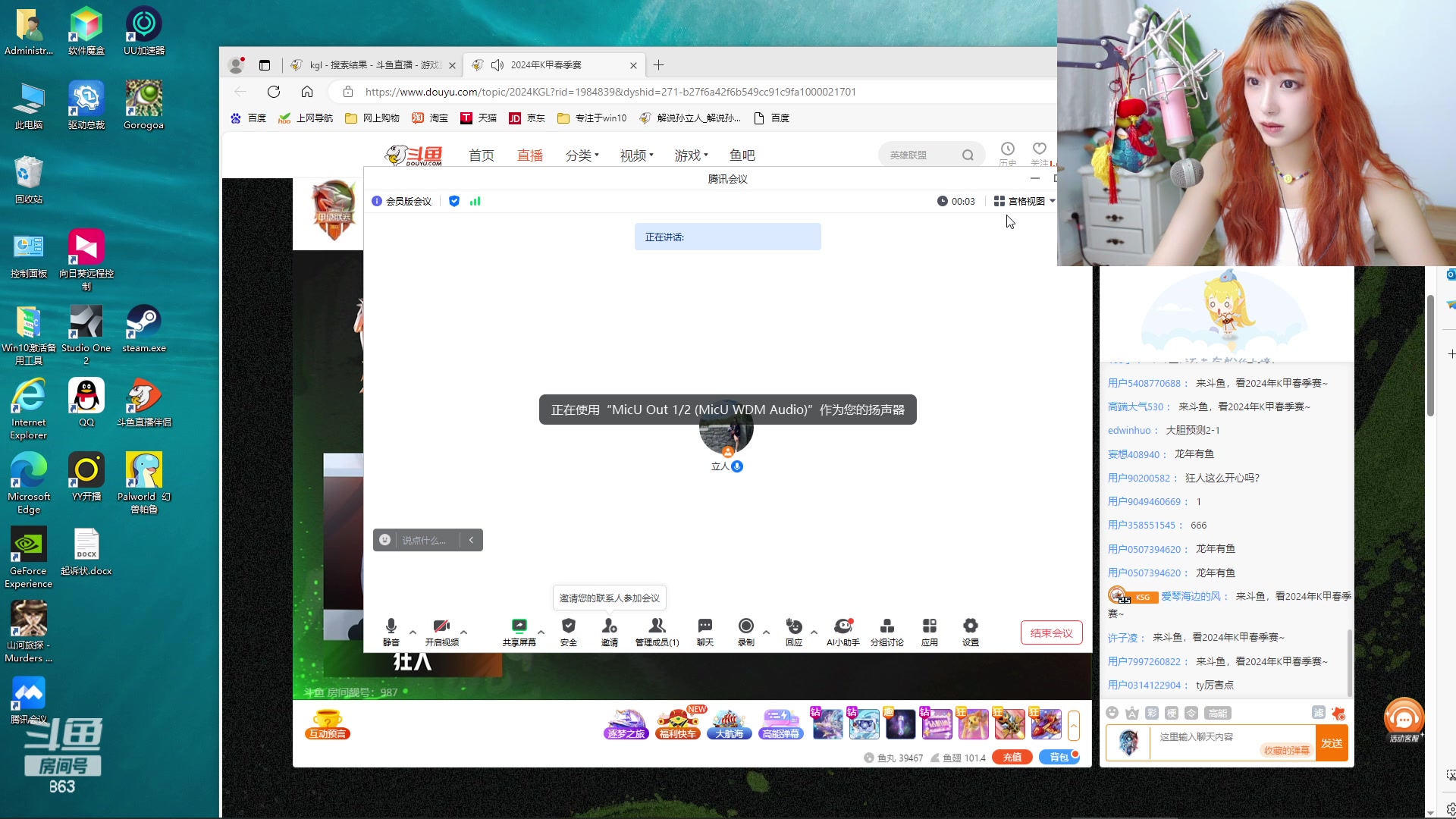The height and width of the screenshot is (819, 1456).
Task: Expand Douyu 分类 menu
Action: tap(582, 155)
